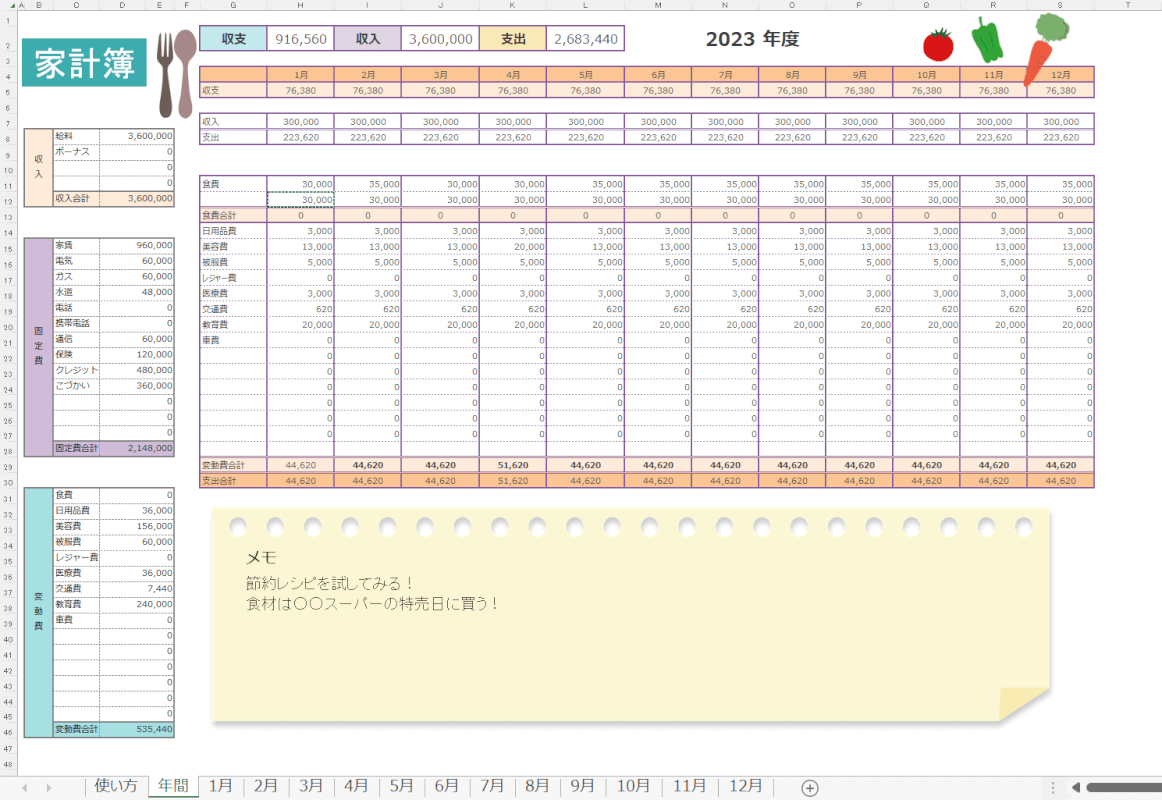The image size is (1162, 800).
Task: Select the 収入 total value 3,600,000
Action: (440, 39)
